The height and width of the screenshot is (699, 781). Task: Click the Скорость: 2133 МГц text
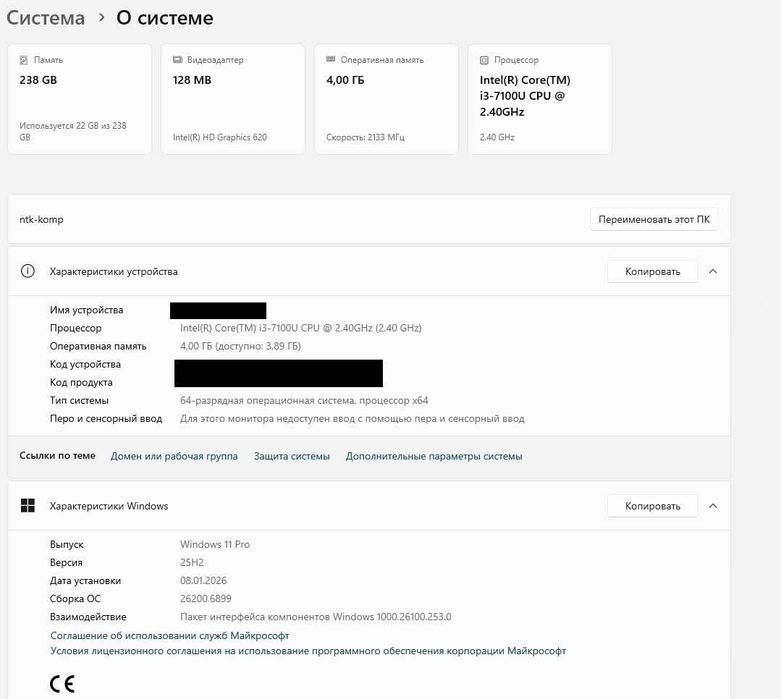[x=366, y=137]
